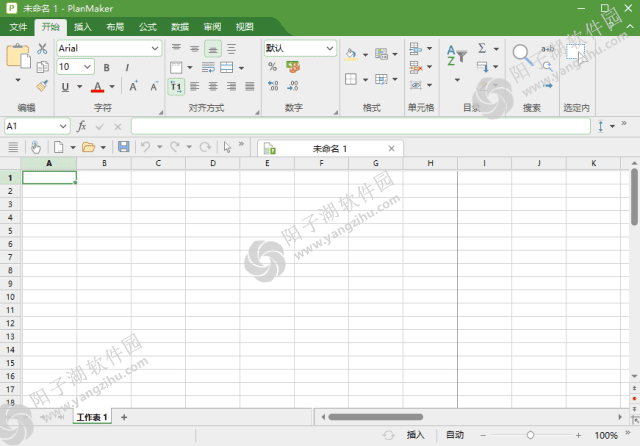Align text left horizontally
640x446 pixels.
[x=195, y=86]
